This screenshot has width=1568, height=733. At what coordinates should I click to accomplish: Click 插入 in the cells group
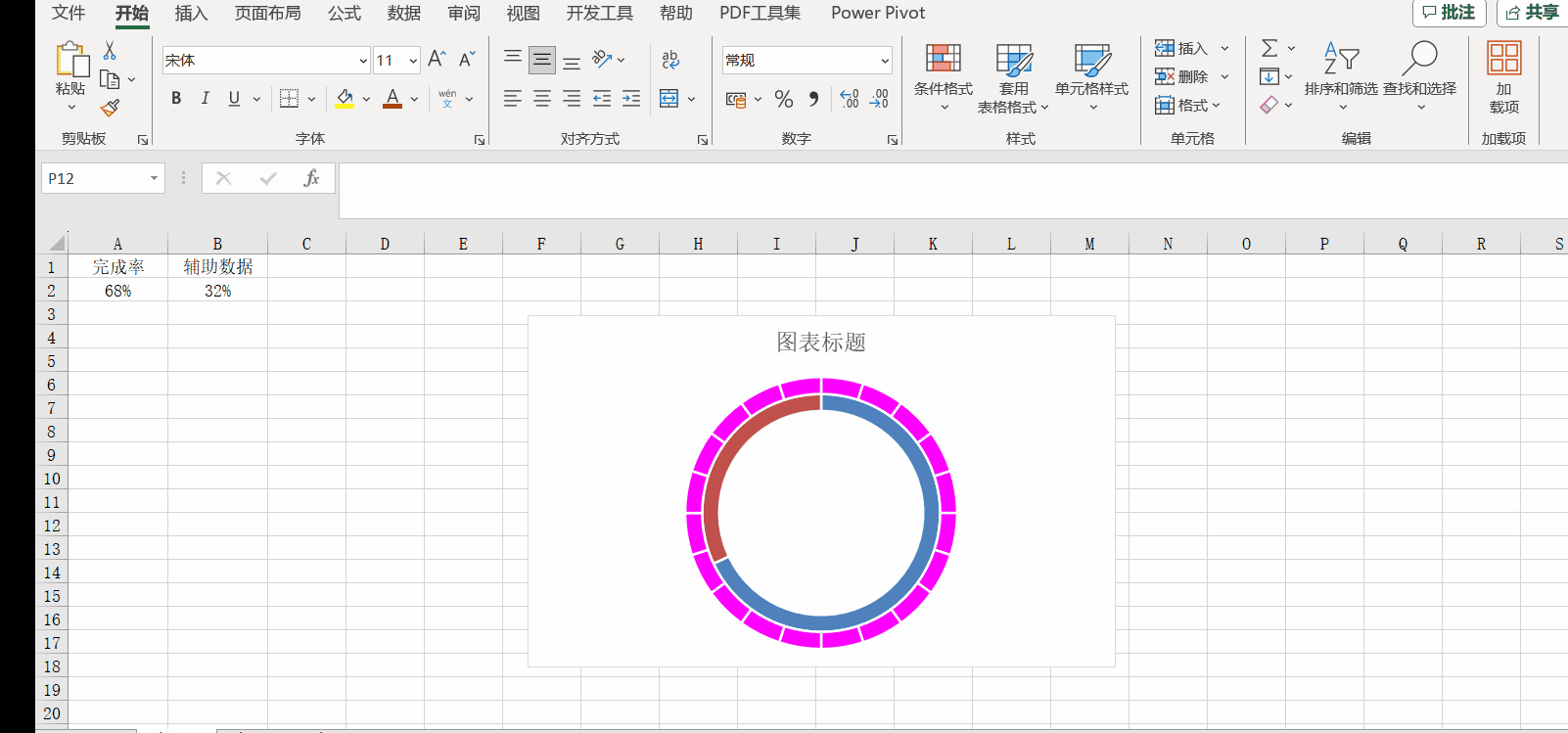1181,48
